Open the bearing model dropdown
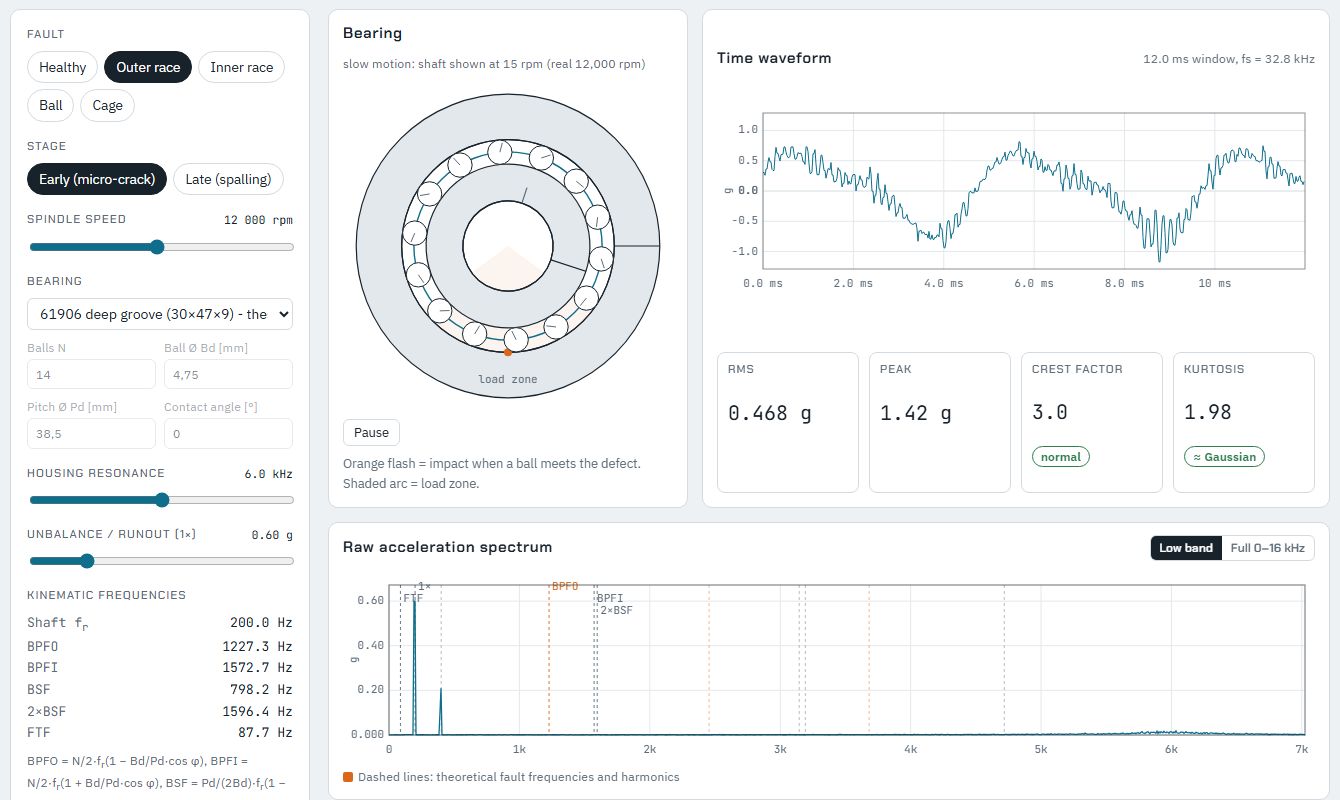Viewport: 1340px width, 800px height. point(160,314)
